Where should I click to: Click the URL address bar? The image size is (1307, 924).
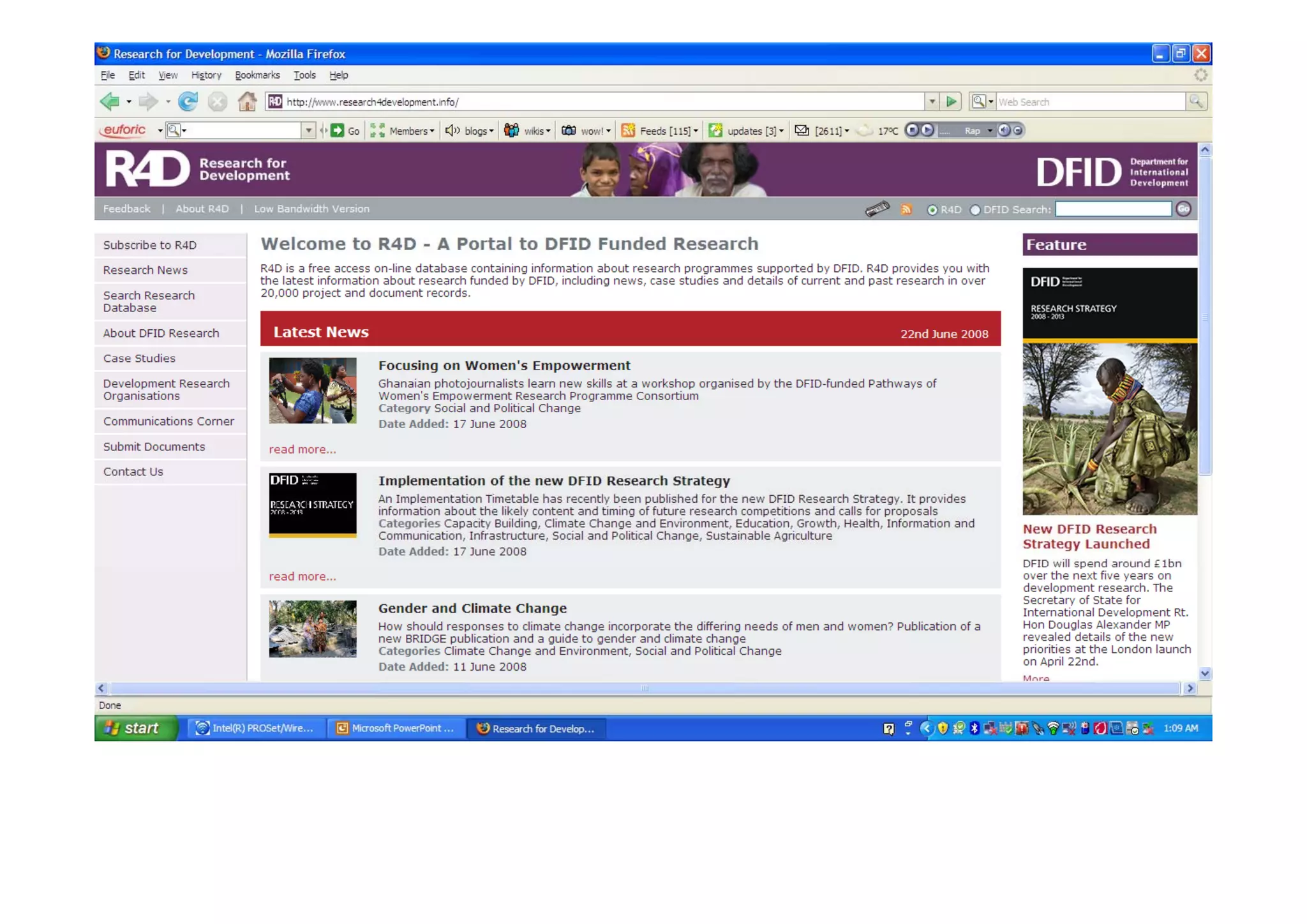(x=594, y=101)
